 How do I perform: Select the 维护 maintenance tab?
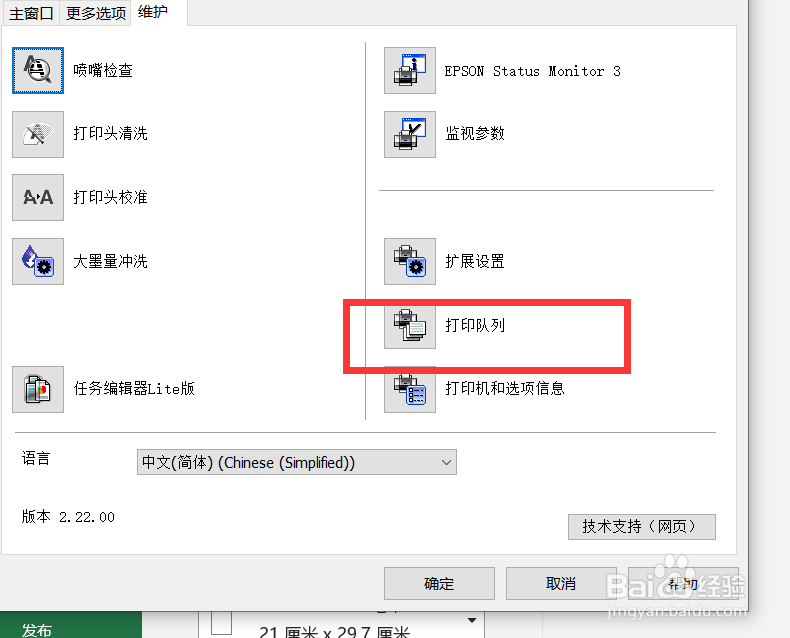[153, 12]
